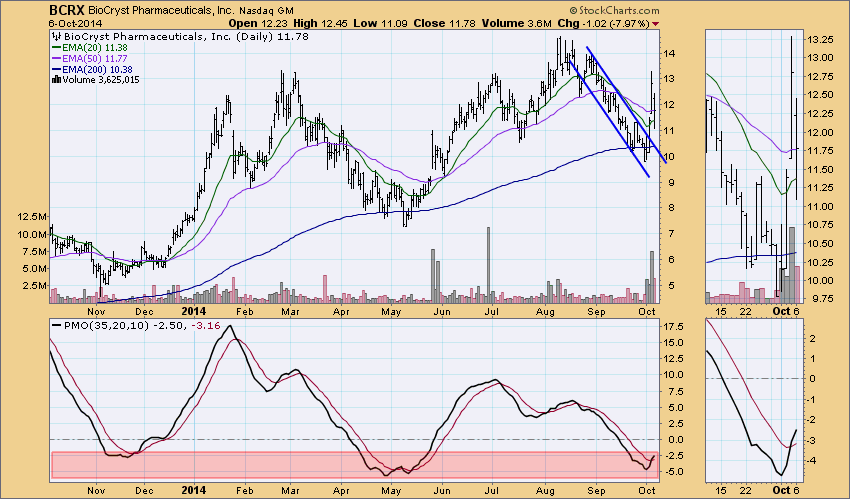Click the EMA(200) 10.38 legend entry

pyautogui.click(x=92, y=69)
